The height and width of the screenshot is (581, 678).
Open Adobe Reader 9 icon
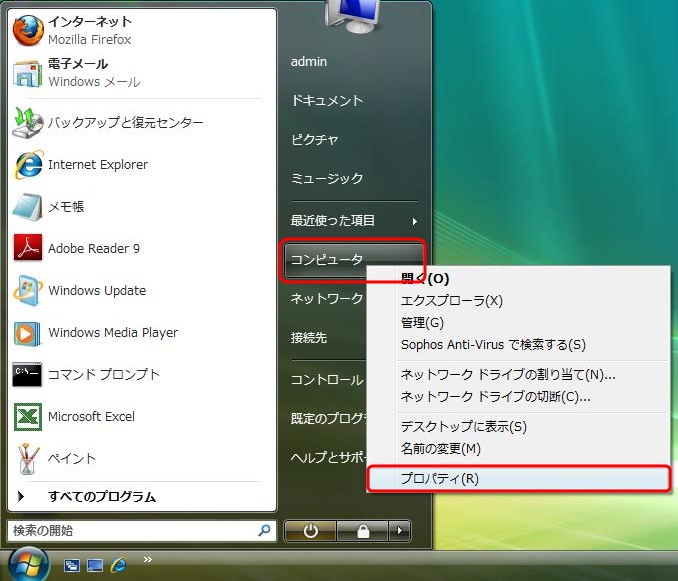tap(28, 248)
